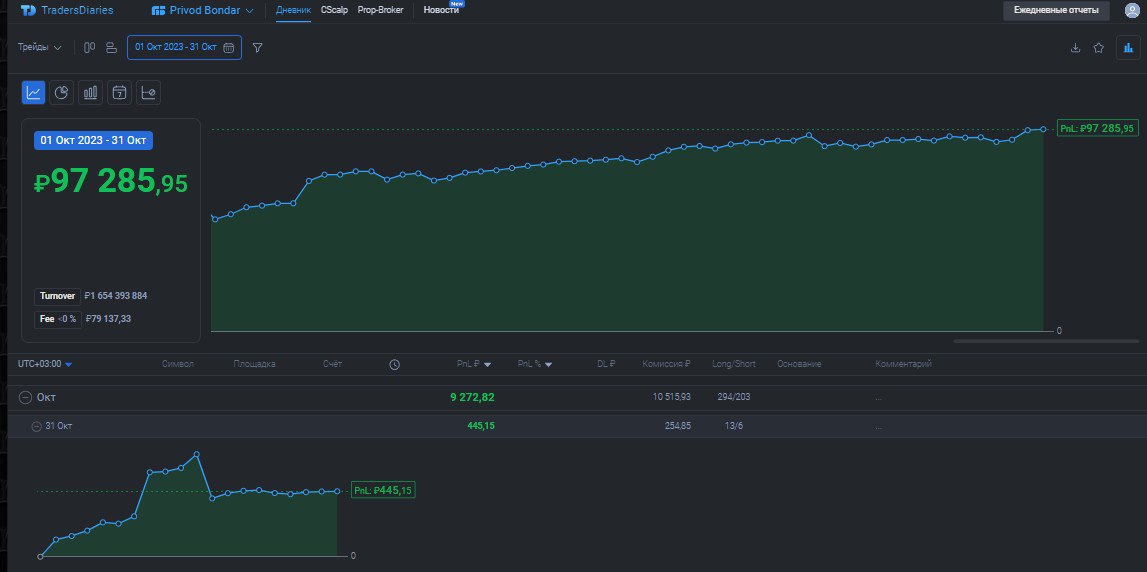
Task: Select the horizontal rows layout icon
Action: [x=111, y=48]
